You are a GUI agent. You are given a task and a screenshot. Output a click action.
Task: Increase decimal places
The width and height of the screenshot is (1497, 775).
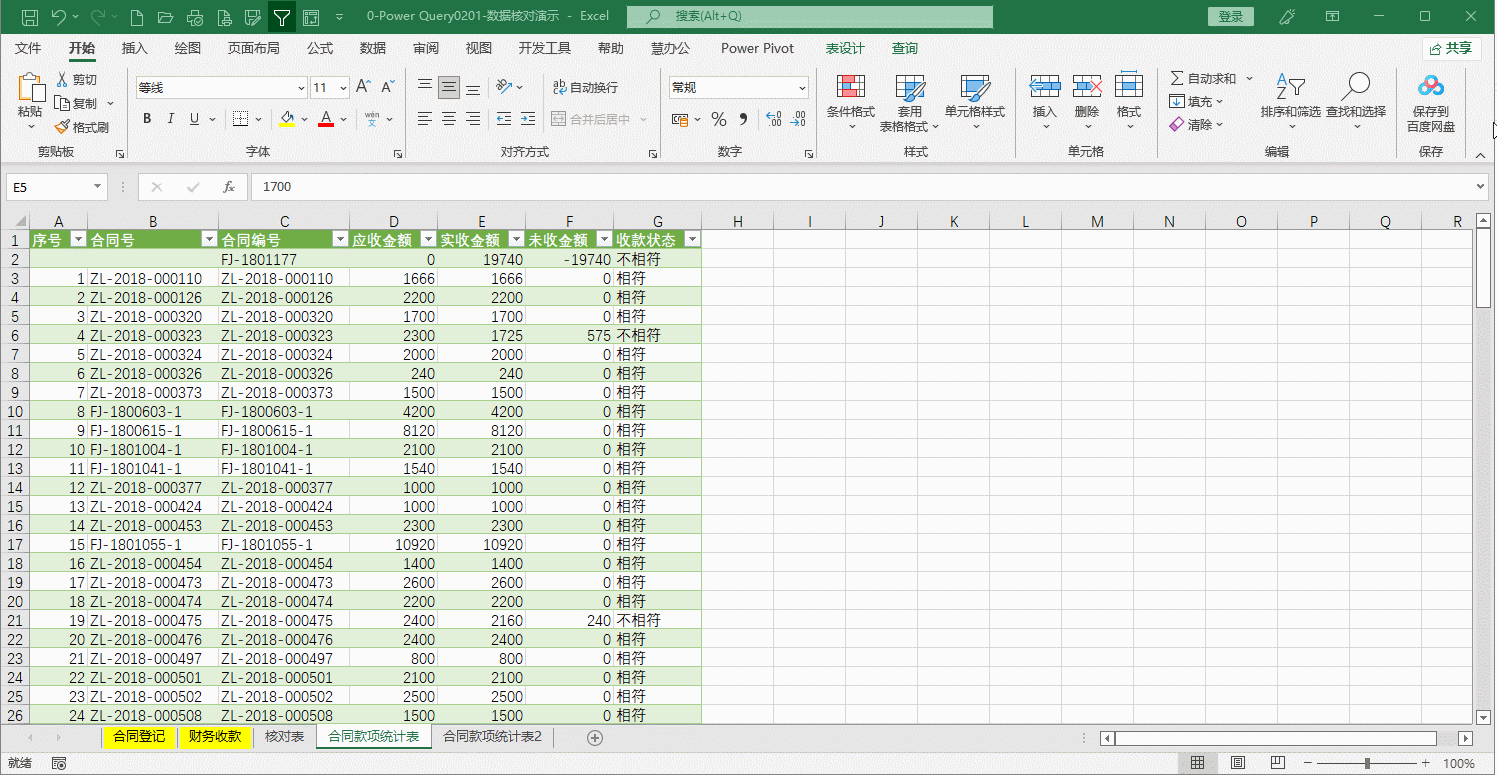coord(773,119)
